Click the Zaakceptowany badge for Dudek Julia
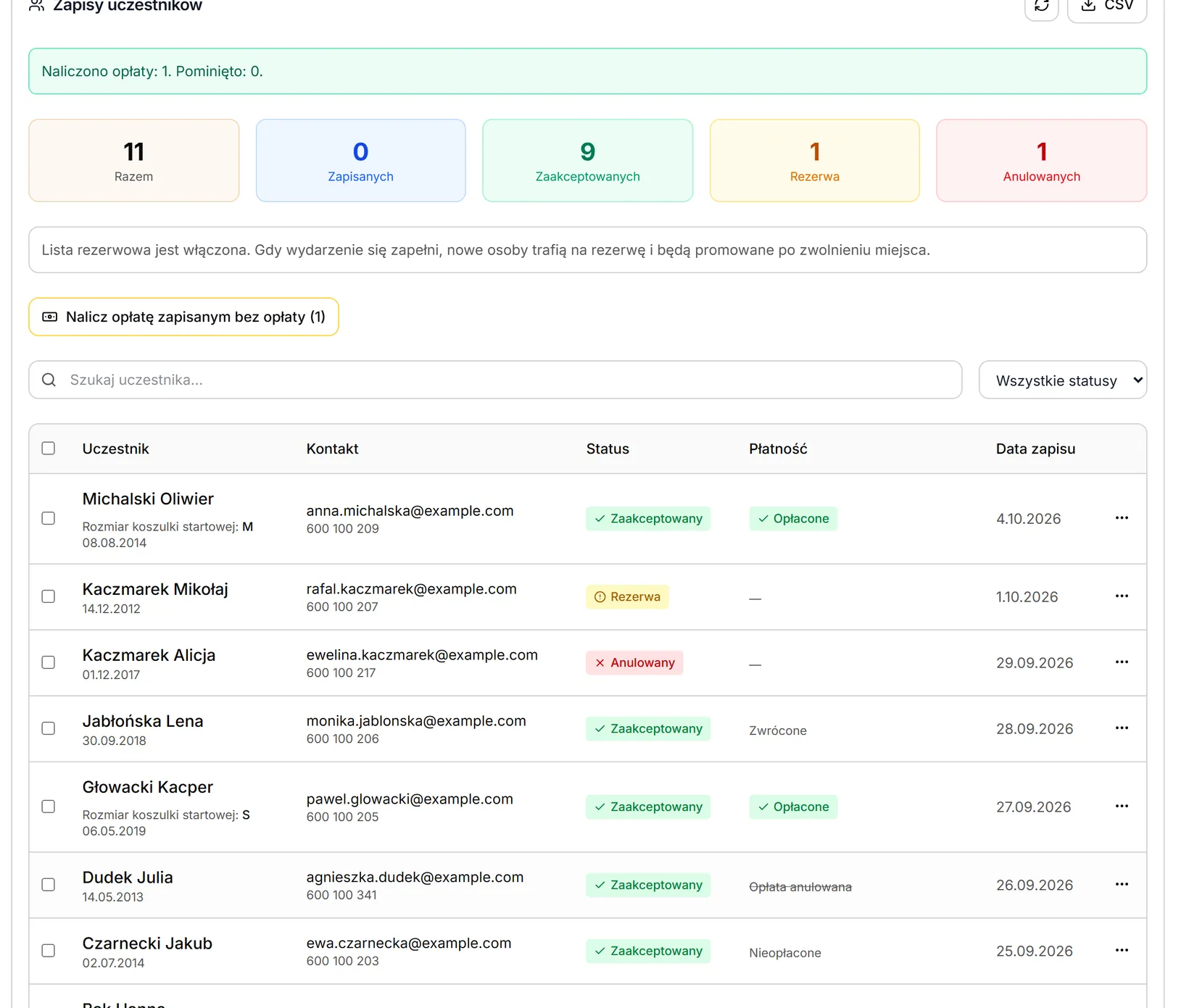1189x1008 pixels. coord(648,885)
